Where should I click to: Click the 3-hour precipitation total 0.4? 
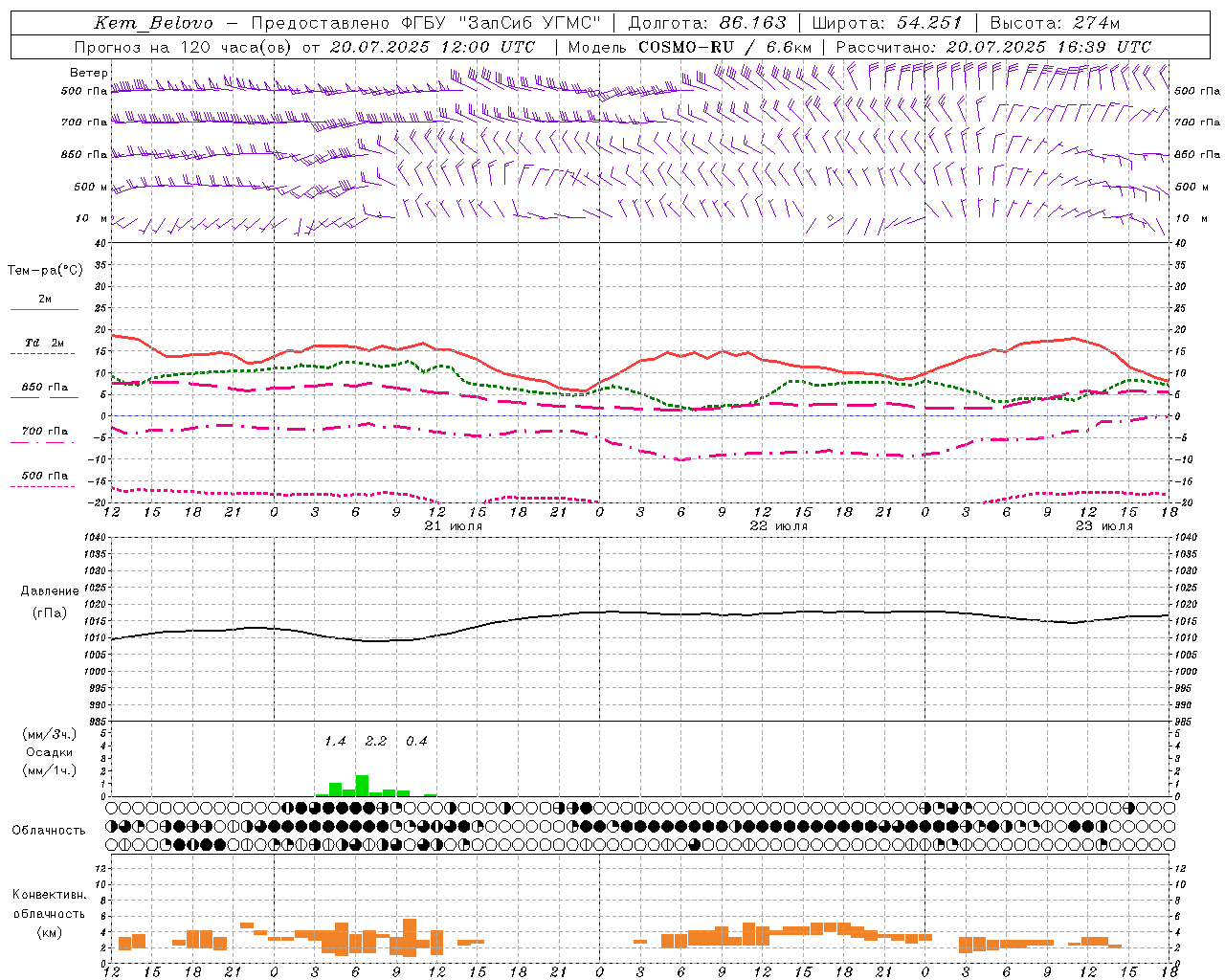pos(416,741)
